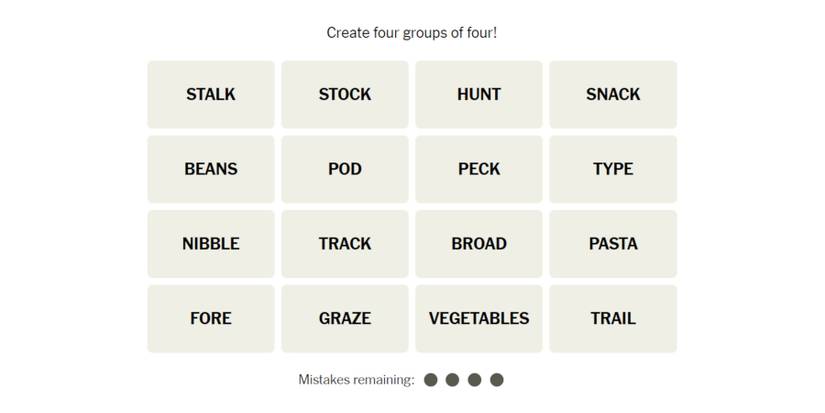This screenshot has height=413, width=825.
Task: Choose the FORE word tile
Action: pyautogui.click(x=211, y=319)
